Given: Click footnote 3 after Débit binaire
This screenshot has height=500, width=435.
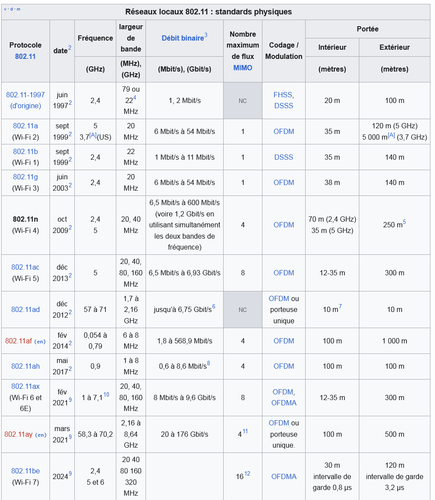Looking at the screenshot, I should click(x=206, y=35).
